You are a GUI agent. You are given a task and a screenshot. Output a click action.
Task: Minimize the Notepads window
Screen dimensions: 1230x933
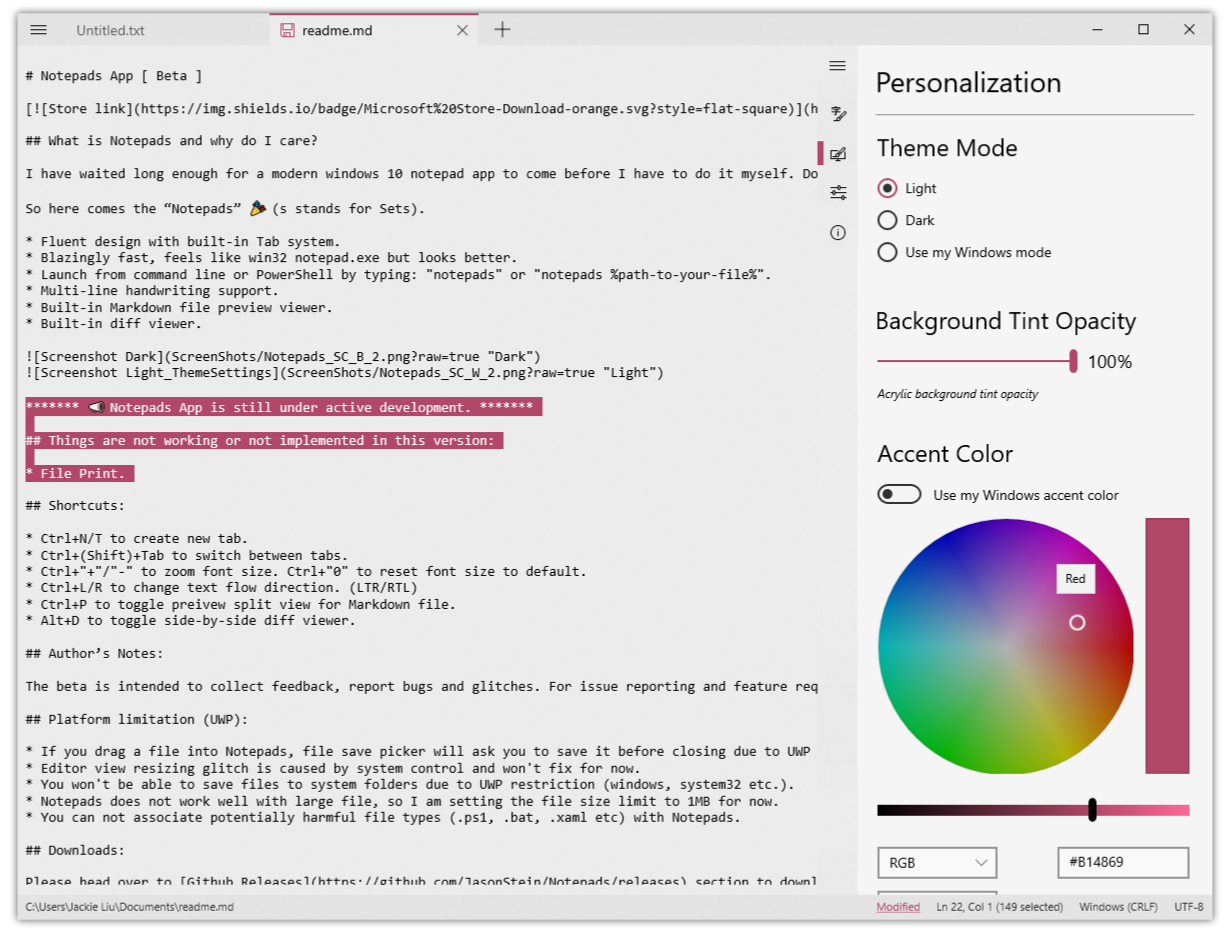point(1097,30)
